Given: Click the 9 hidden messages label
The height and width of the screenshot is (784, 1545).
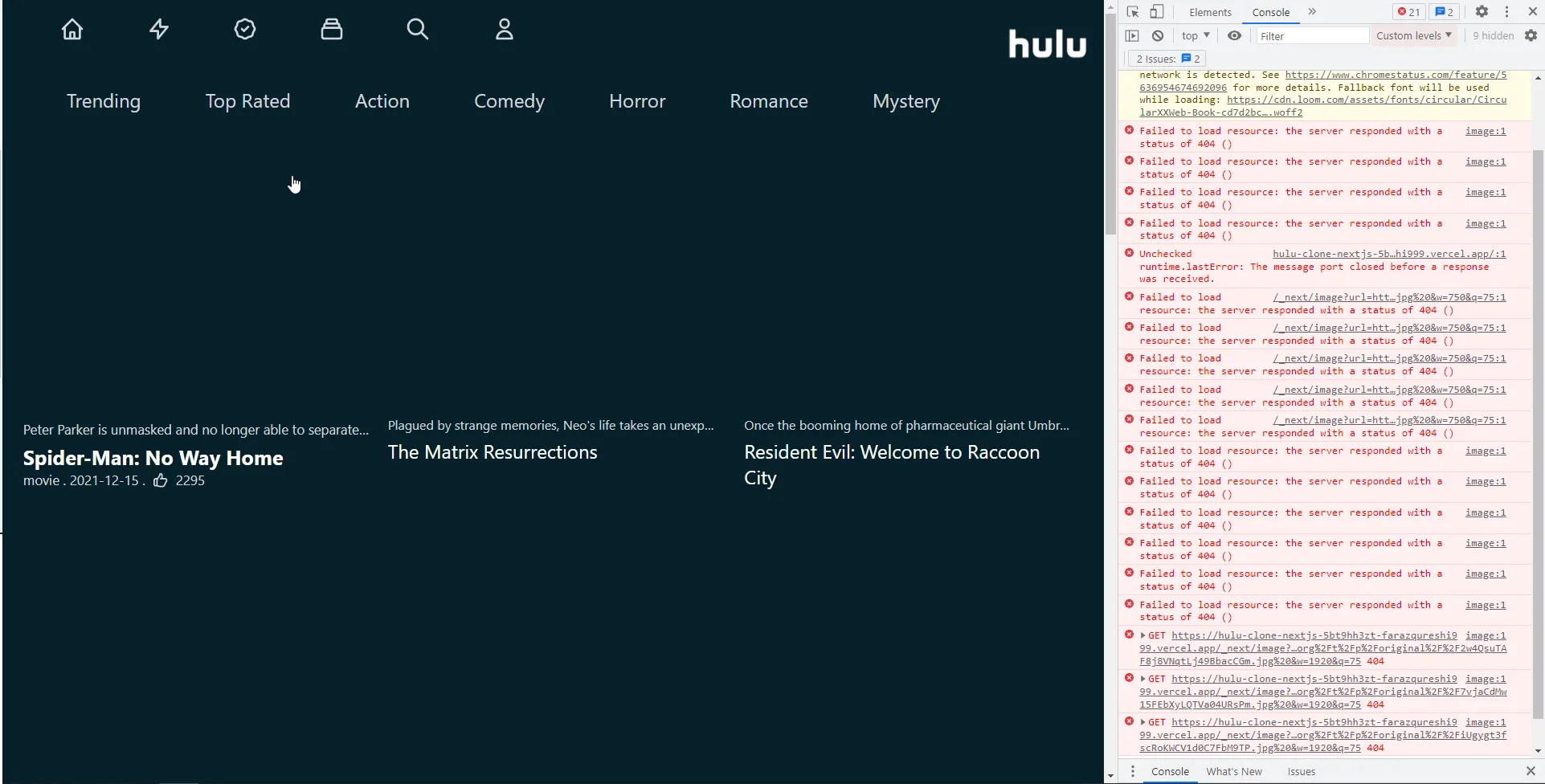Looking at the screenshot, I should point(1493,35).
